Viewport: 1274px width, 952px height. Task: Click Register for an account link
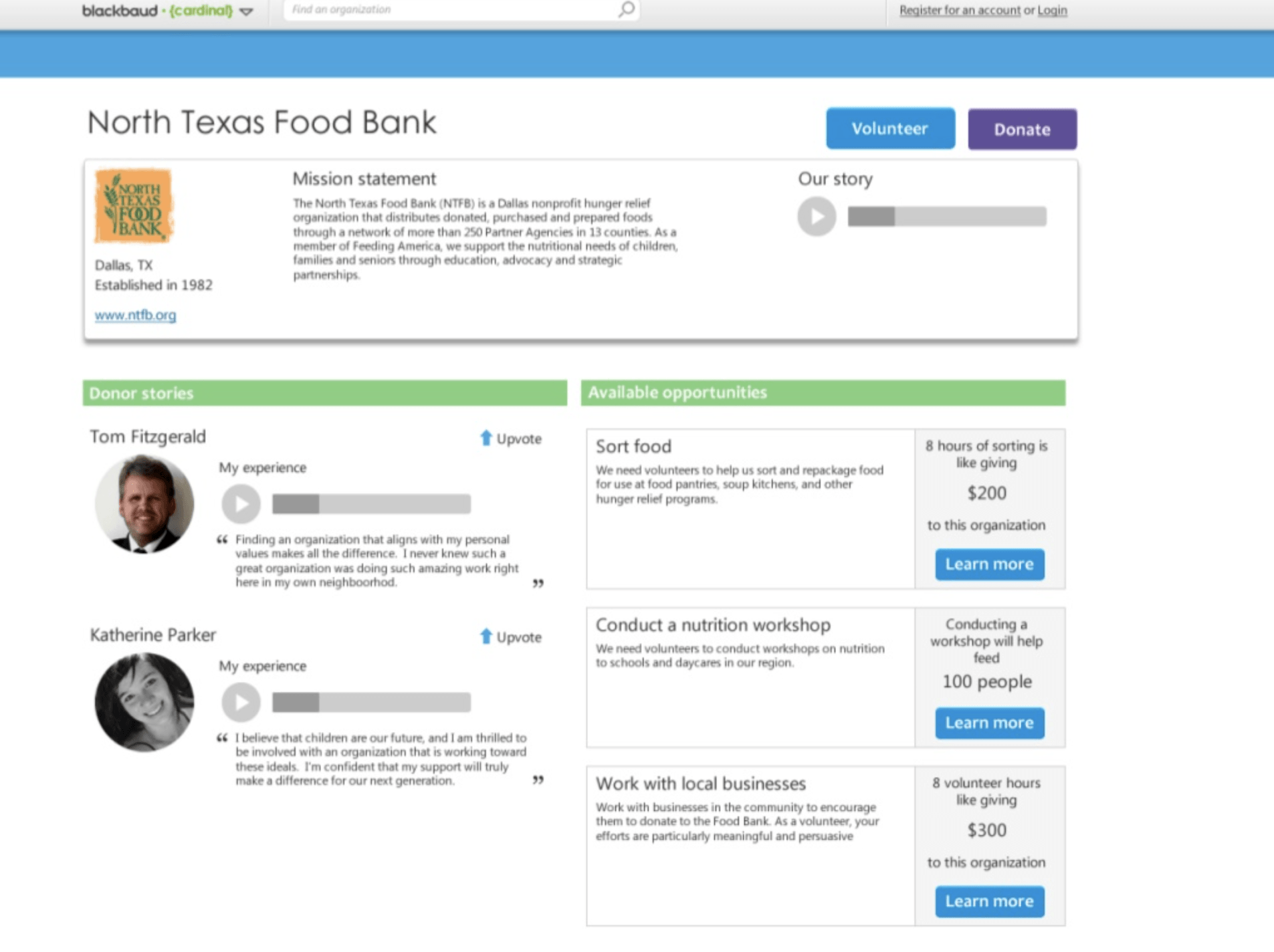tap(960, 10)
